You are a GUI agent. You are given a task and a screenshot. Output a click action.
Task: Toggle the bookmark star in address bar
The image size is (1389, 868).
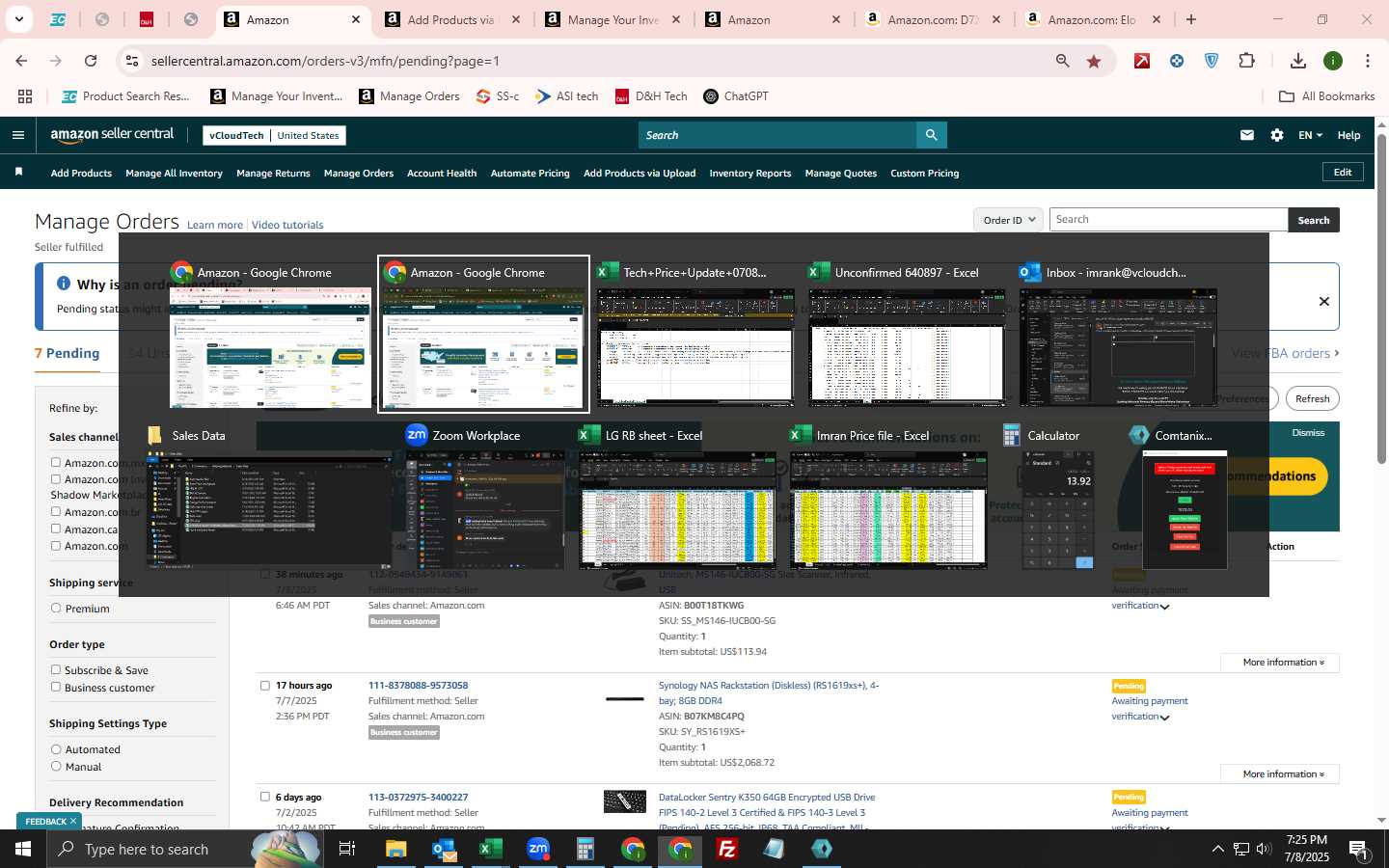[x=1094, y=61]
